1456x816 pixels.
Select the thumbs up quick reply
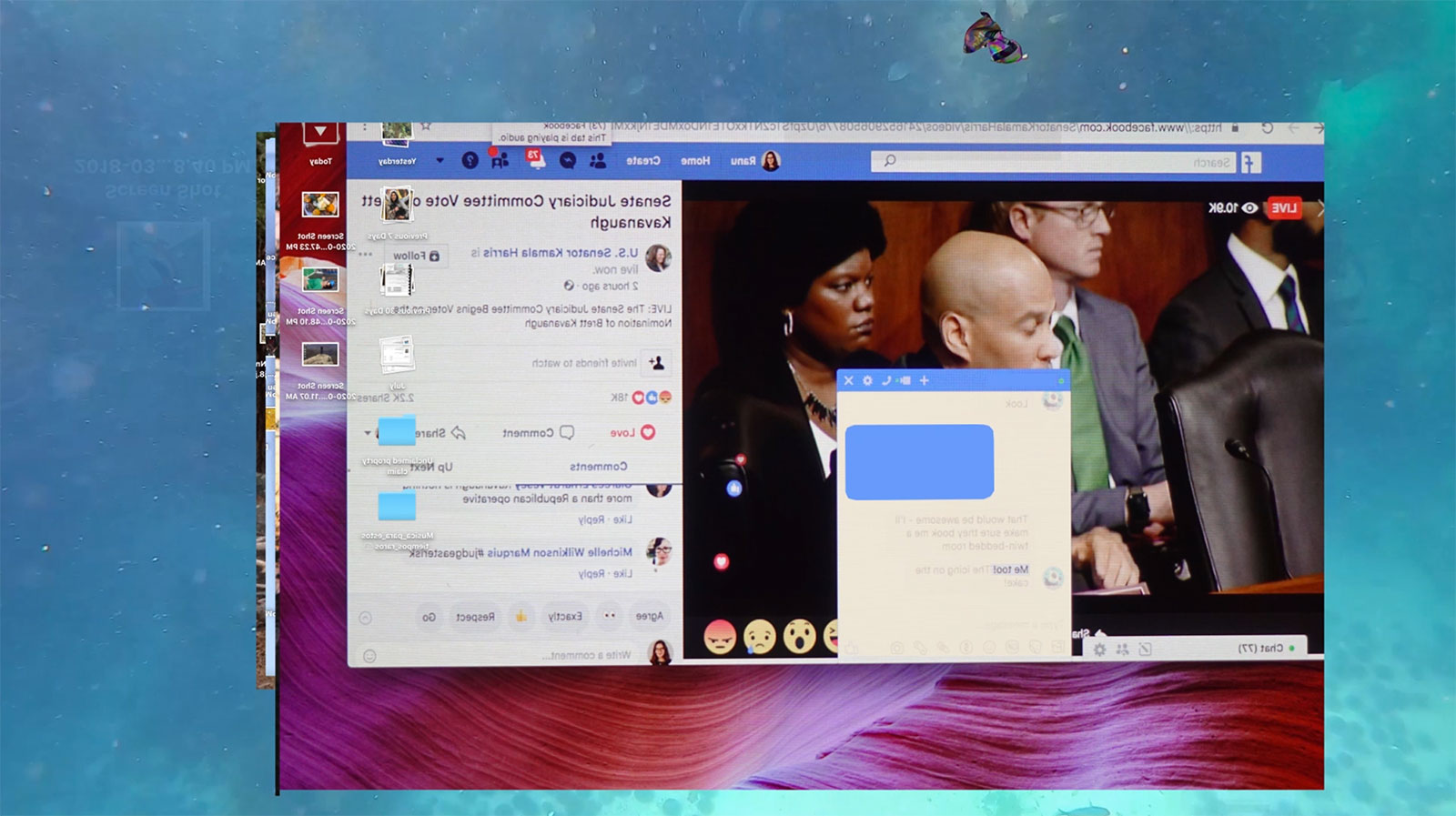pos(521,617)
